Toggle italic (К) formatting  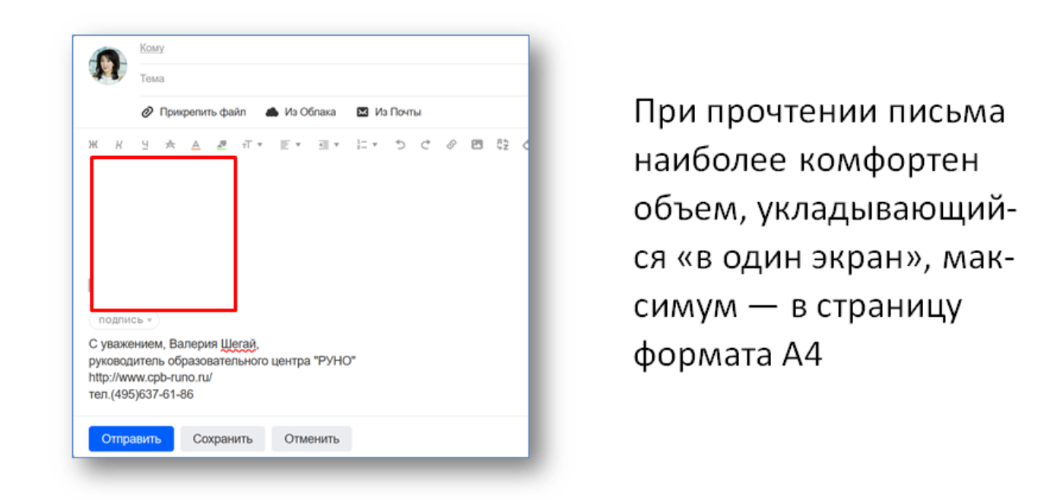click(x=119, y=144)
